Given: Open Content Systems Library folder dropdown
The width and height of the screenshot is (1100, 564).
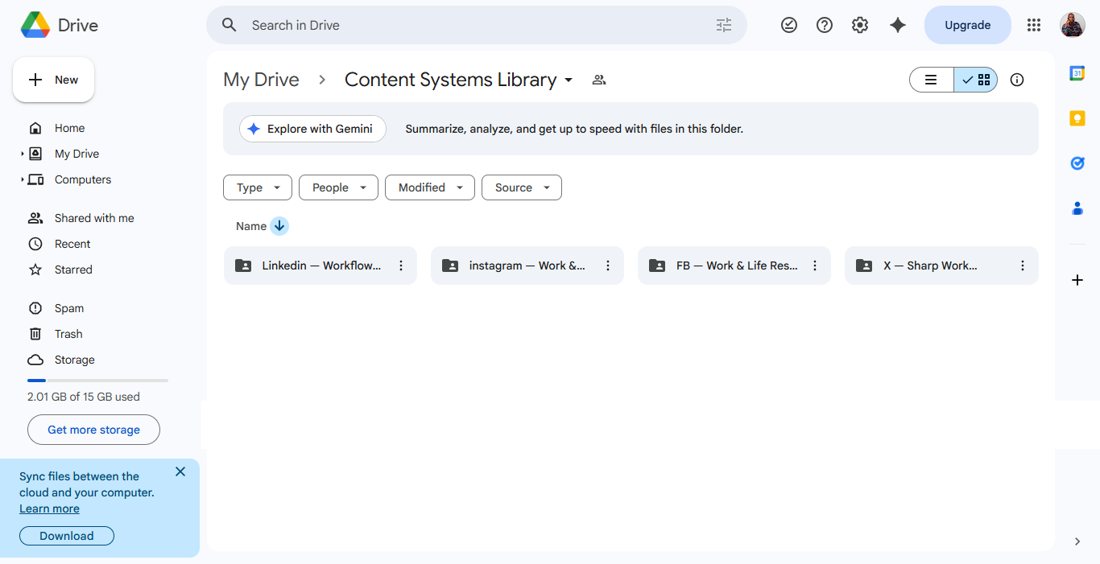Looking at the screenshot, I should tap(569, 80).
